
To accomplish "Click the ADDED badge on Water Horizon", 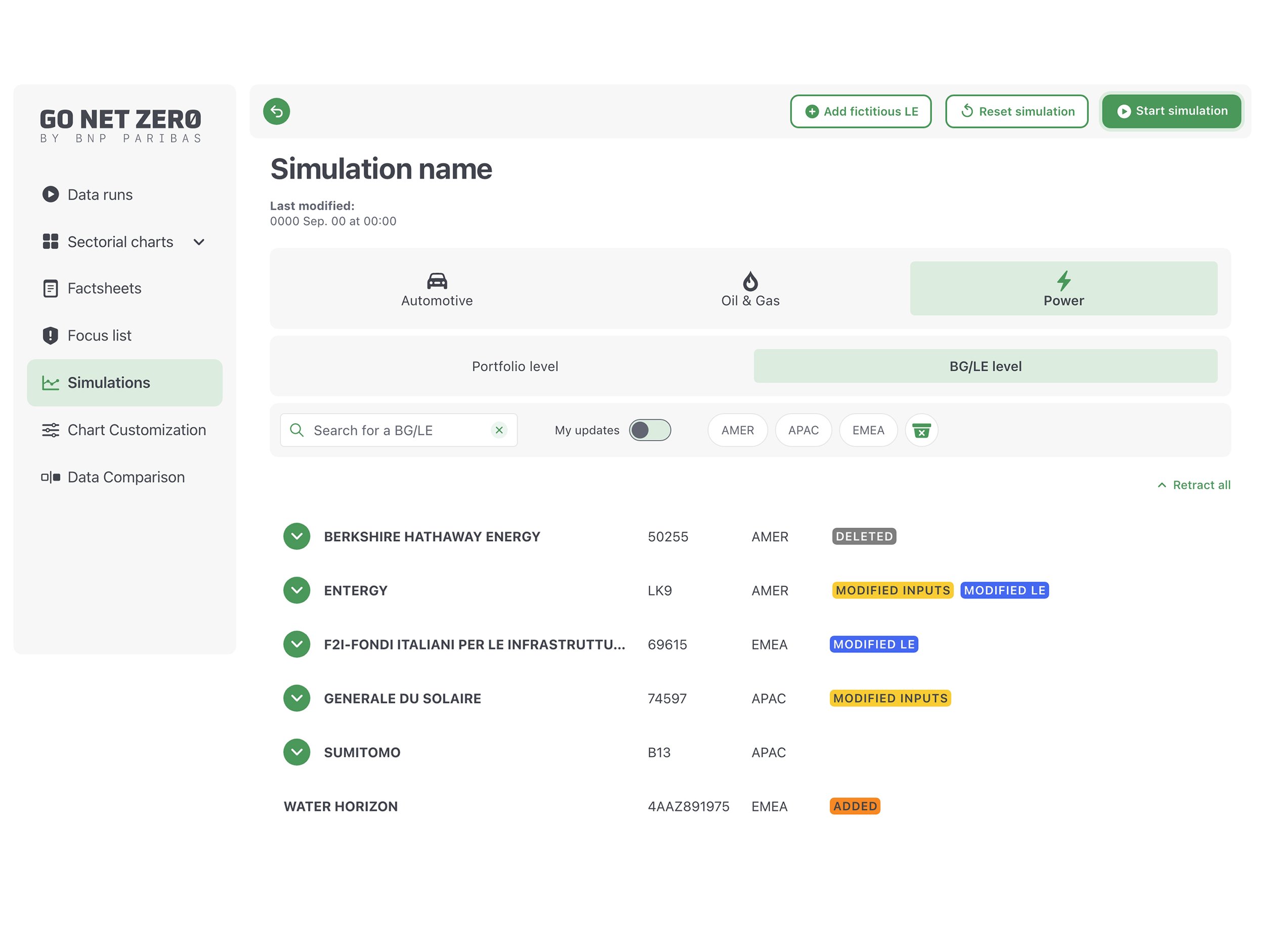I will pyautogui.click(x=855, y=806).
